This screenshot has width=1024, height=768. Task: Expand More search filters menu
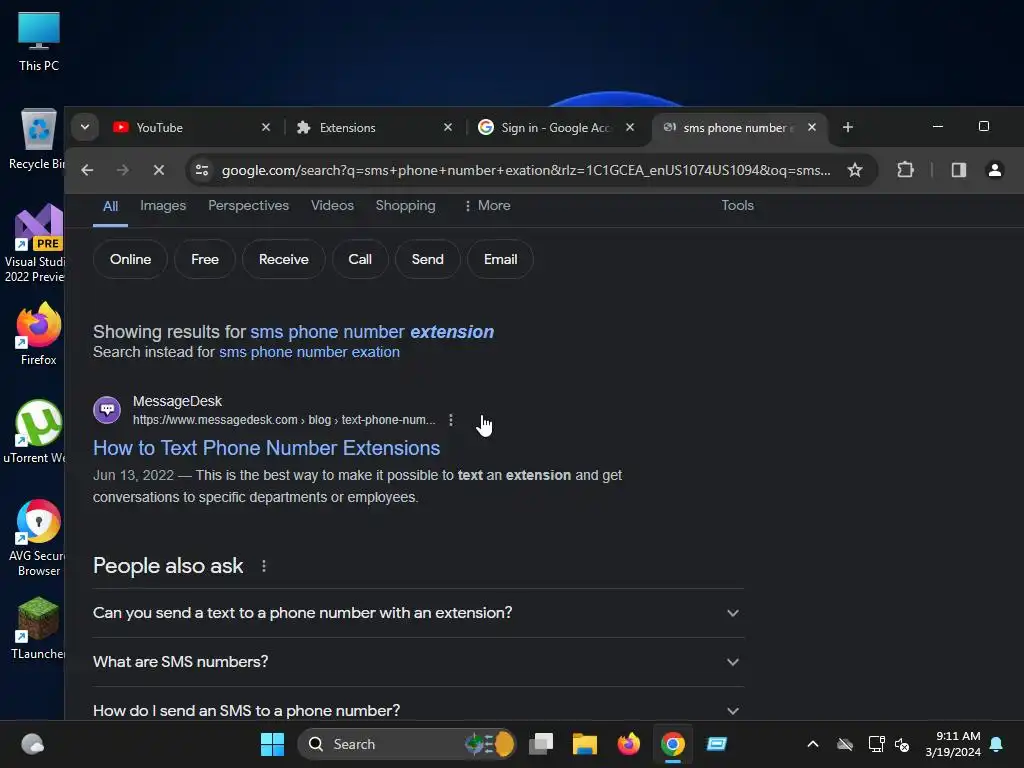tap(487, 206)
